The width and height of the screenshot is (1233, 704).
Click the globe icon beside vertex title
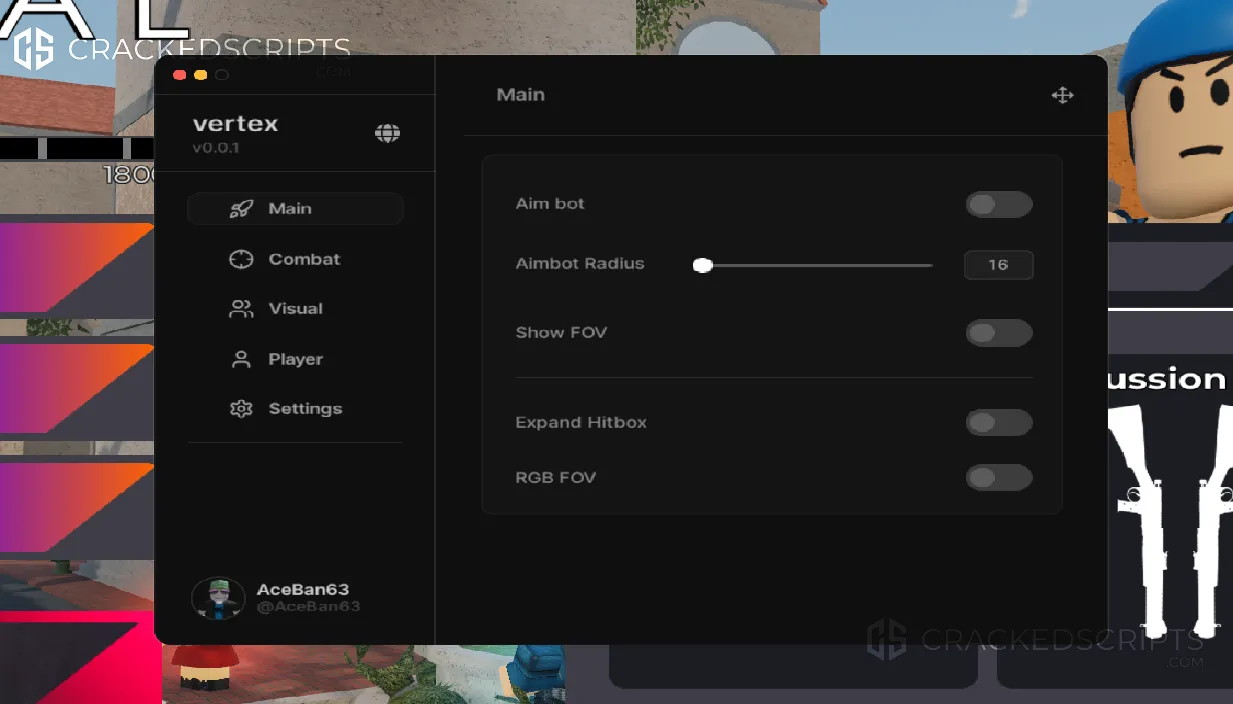387,133
